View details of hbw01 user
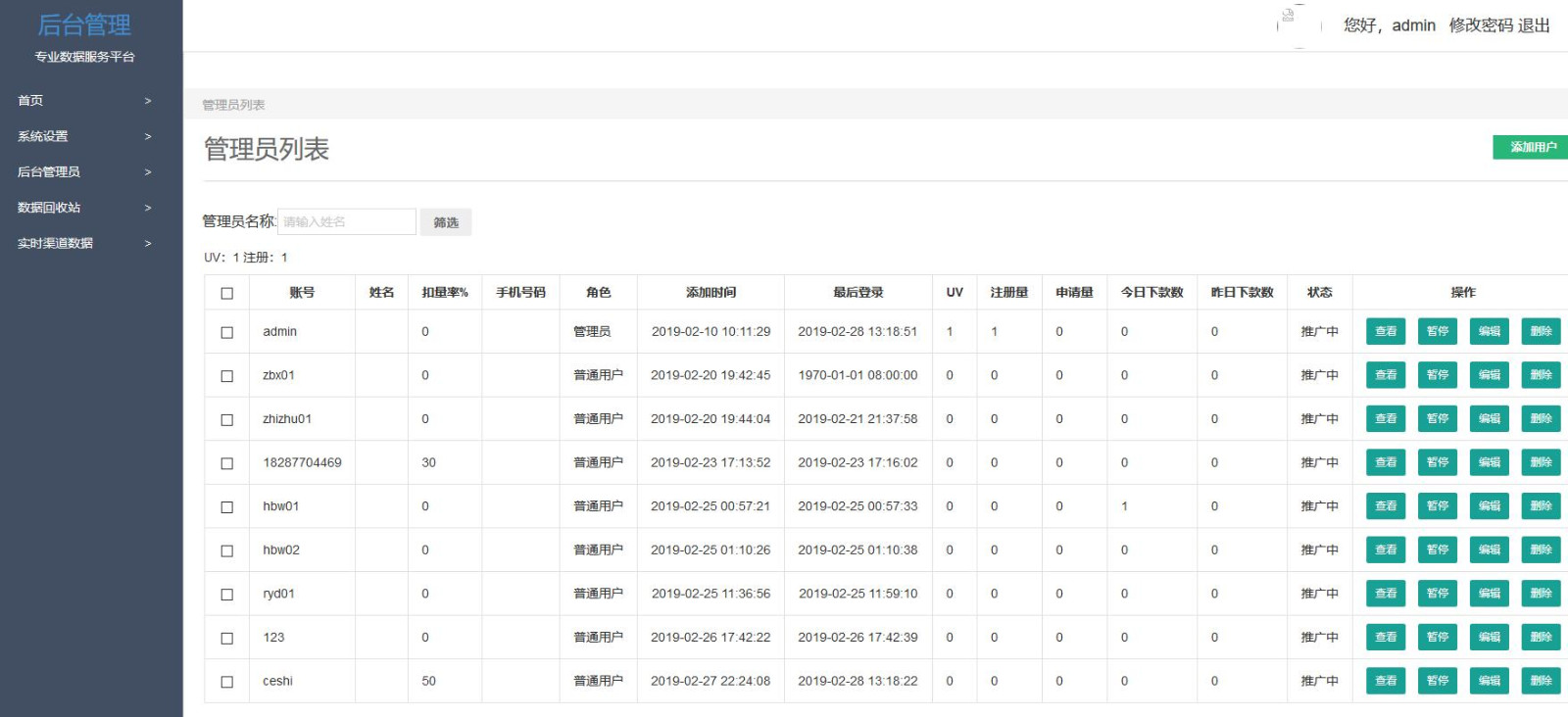The width and height of the screenshot is (1568, 717). coord(1386,506)
